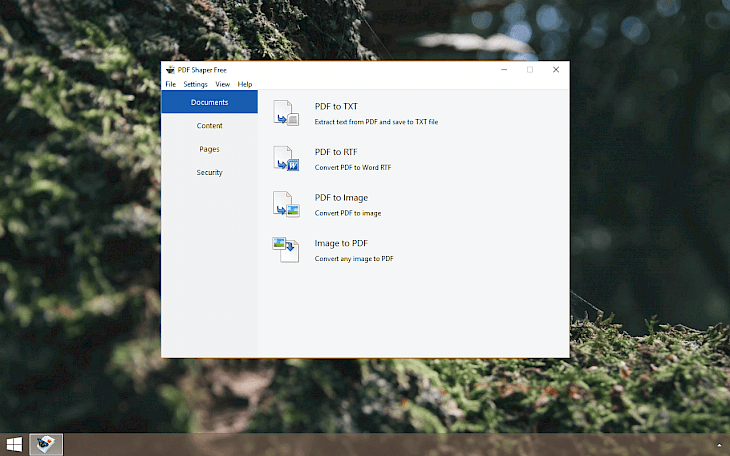Open the Help menu
The width and height of the screenshot is (730, 456).
click(x=245, y=84)
